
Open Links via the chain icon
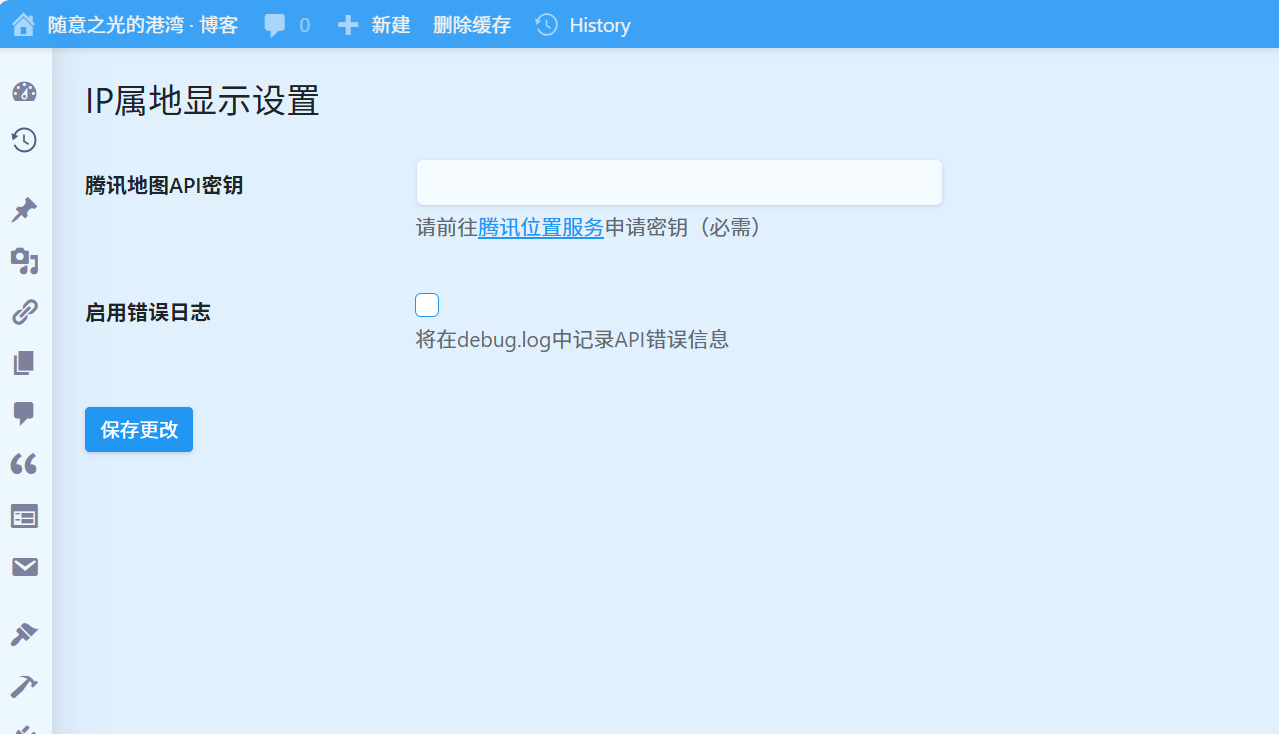click(x=24, y=312)
